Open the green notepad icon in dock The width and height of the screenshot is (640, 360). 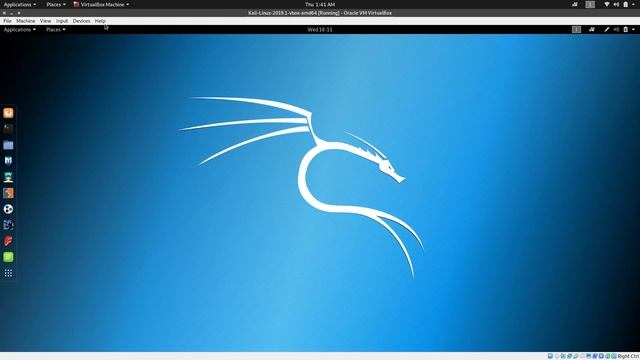(8, 257)
